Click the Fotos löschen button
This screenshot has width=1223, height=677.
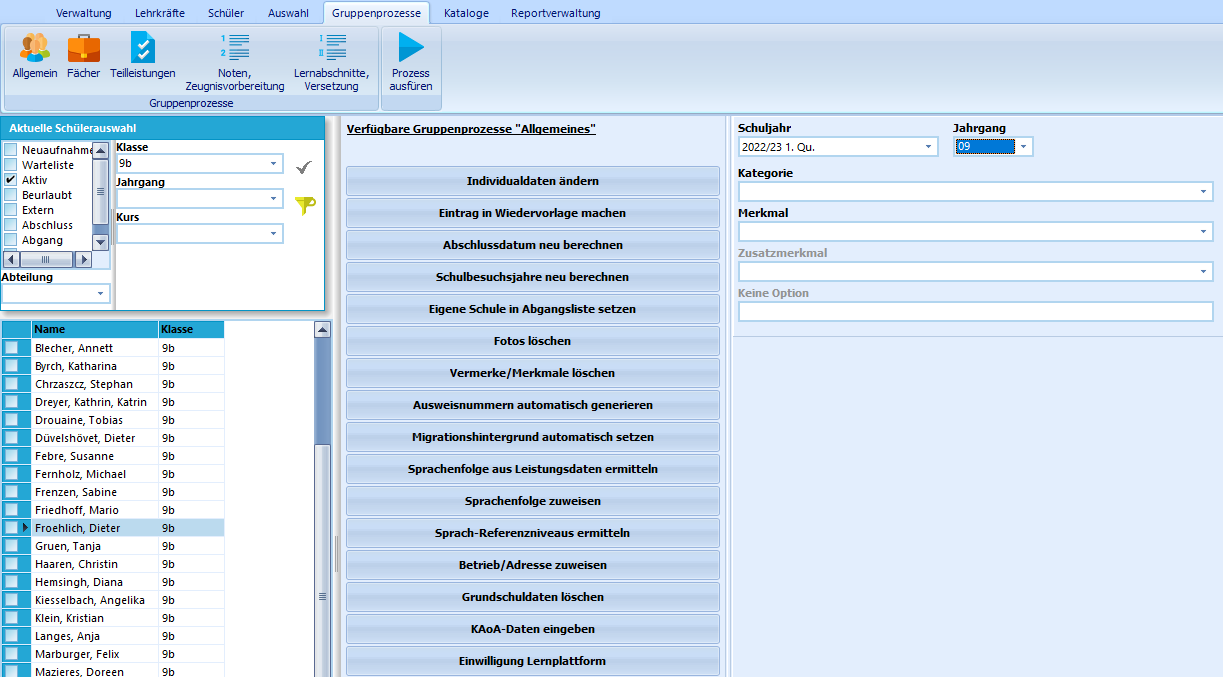[x=533, y=341]
